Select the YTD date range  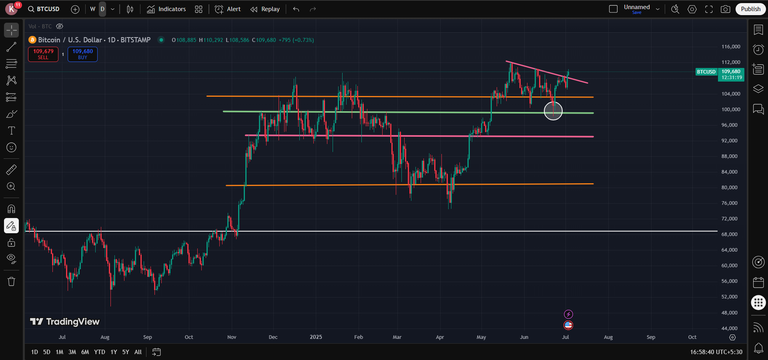click(x=99, y=352)
